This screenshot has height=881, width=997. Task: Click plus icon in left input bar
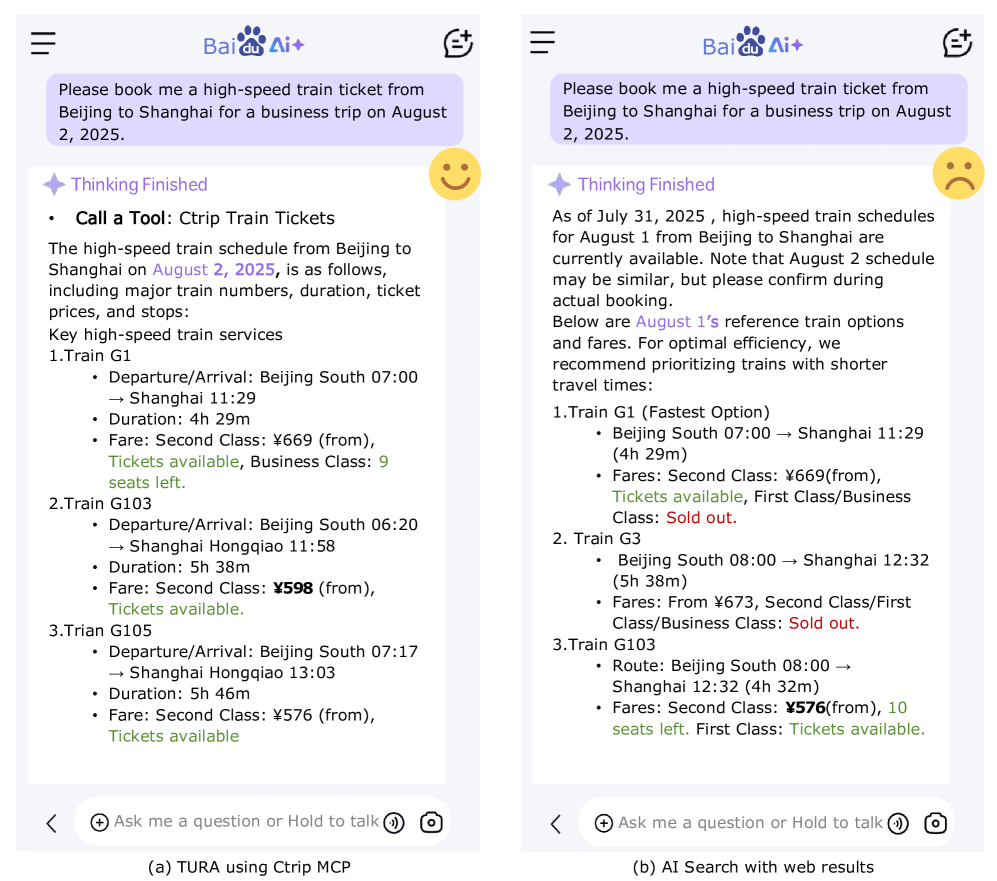99,822
